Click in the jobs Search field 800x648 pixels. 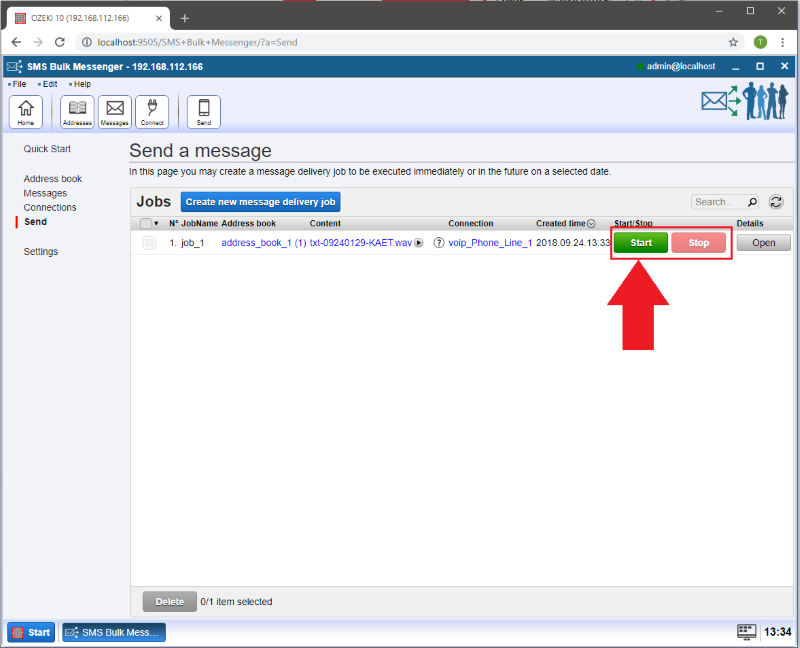(716, 202)
